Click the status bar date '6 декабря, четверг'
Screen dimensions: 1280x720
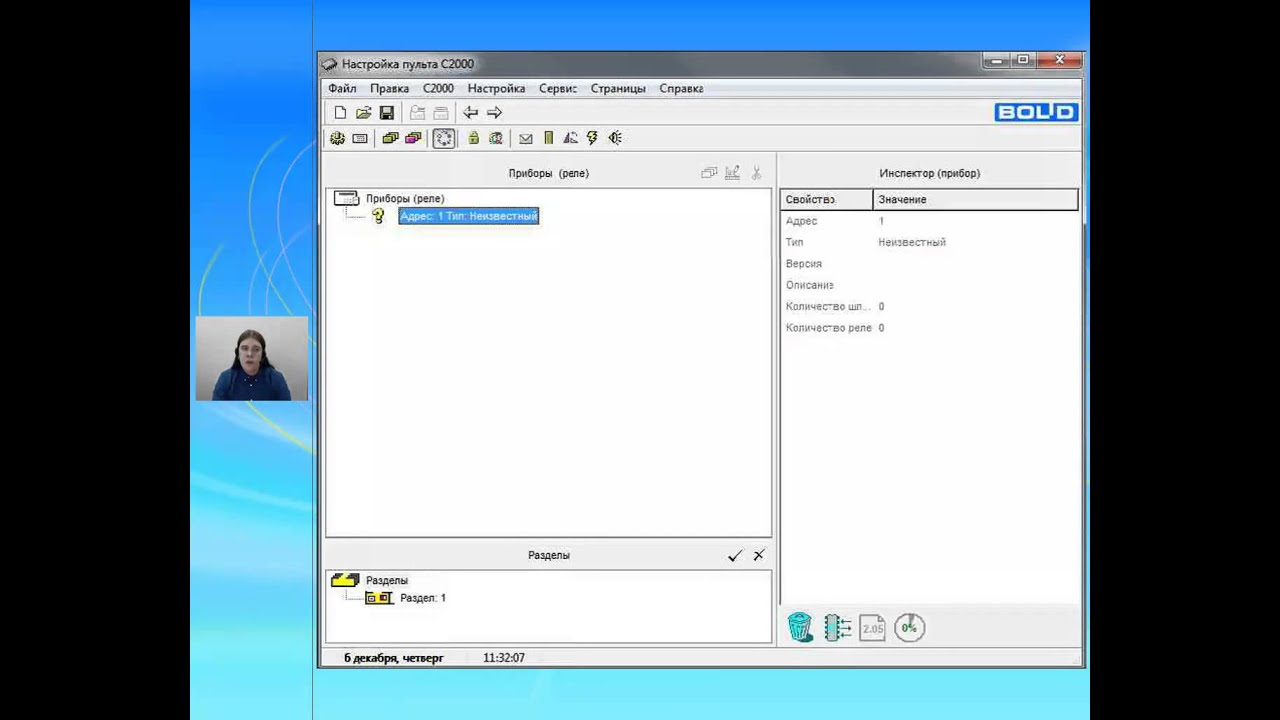coord(394,658)
